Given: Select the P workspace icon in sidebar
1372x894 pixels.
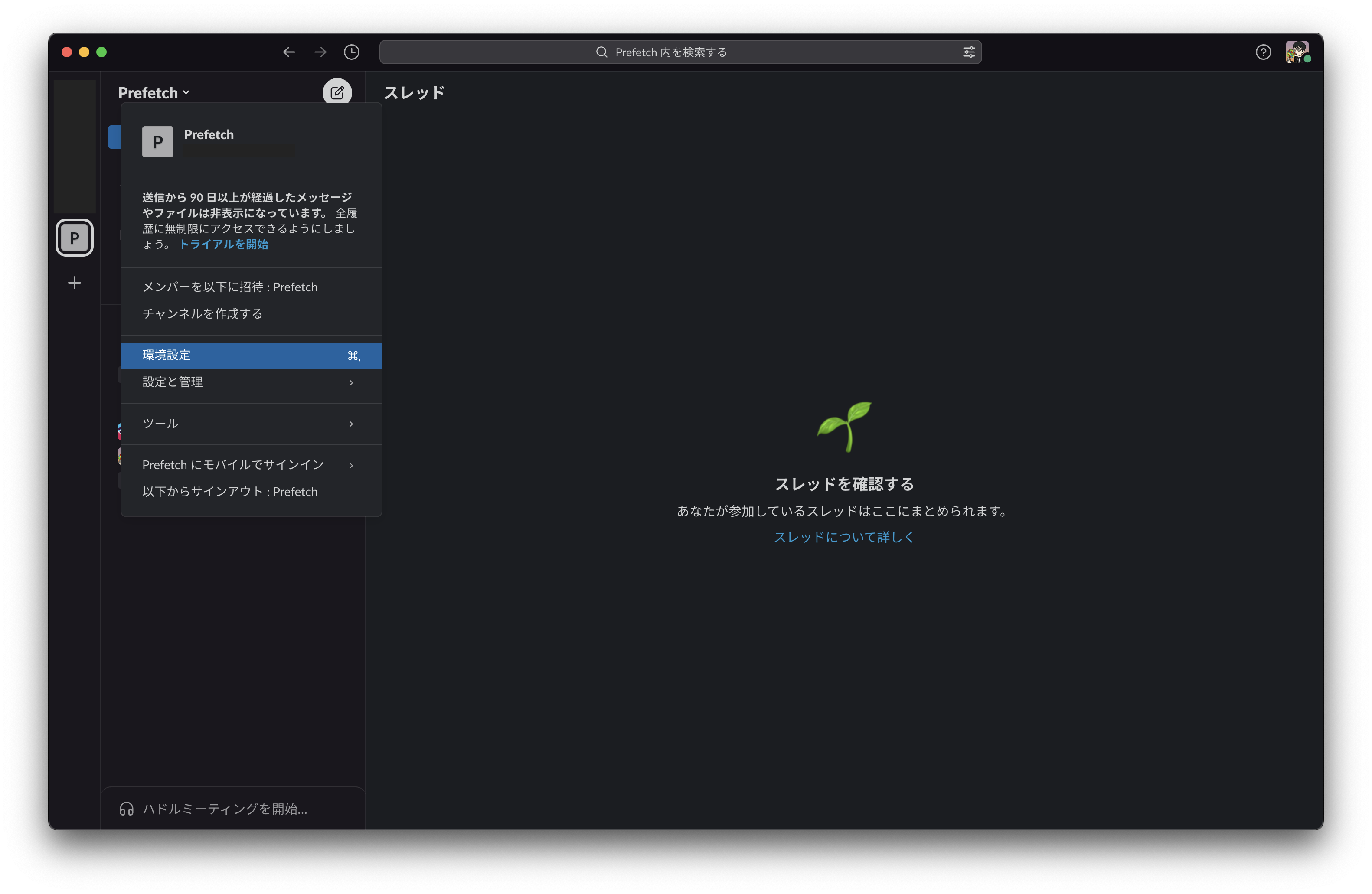Looking at the screenshot, I should [74, 238].
